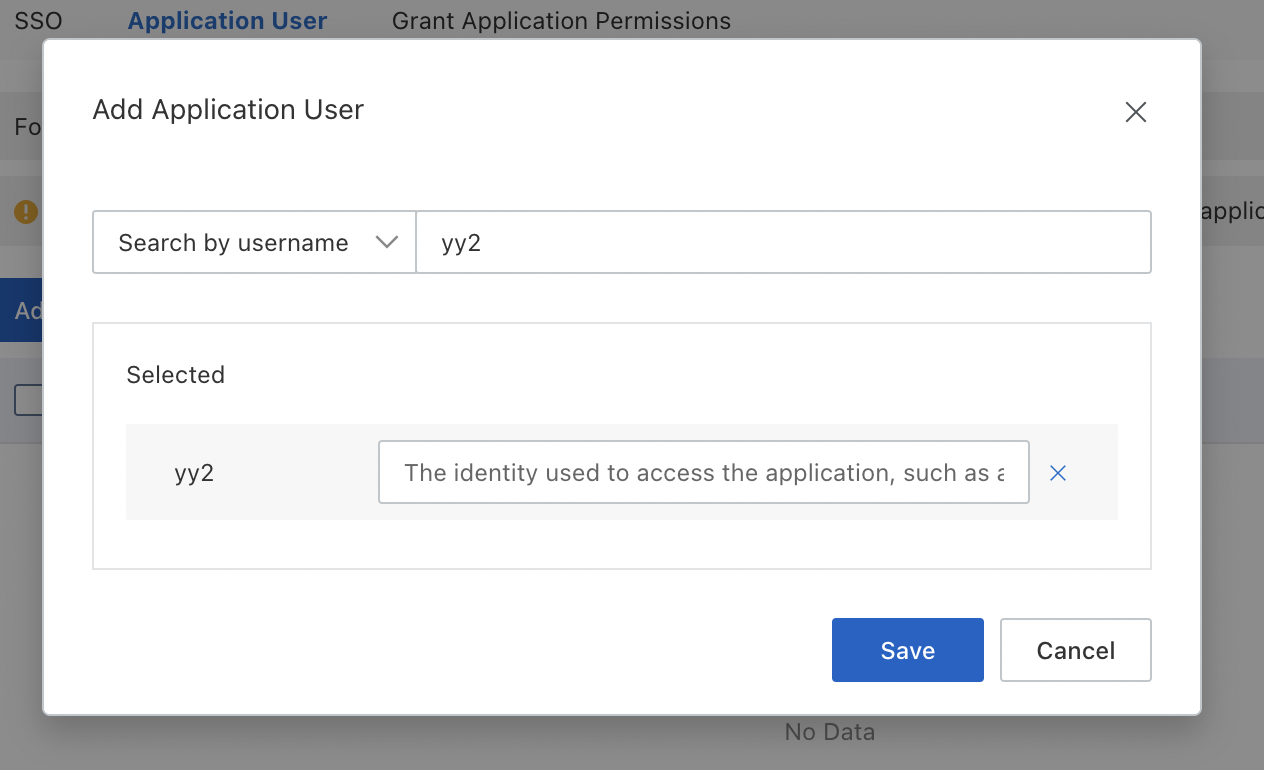Close the Add Application User dialog
This screenshot has height=770, width=1264.
[1135, 112]
